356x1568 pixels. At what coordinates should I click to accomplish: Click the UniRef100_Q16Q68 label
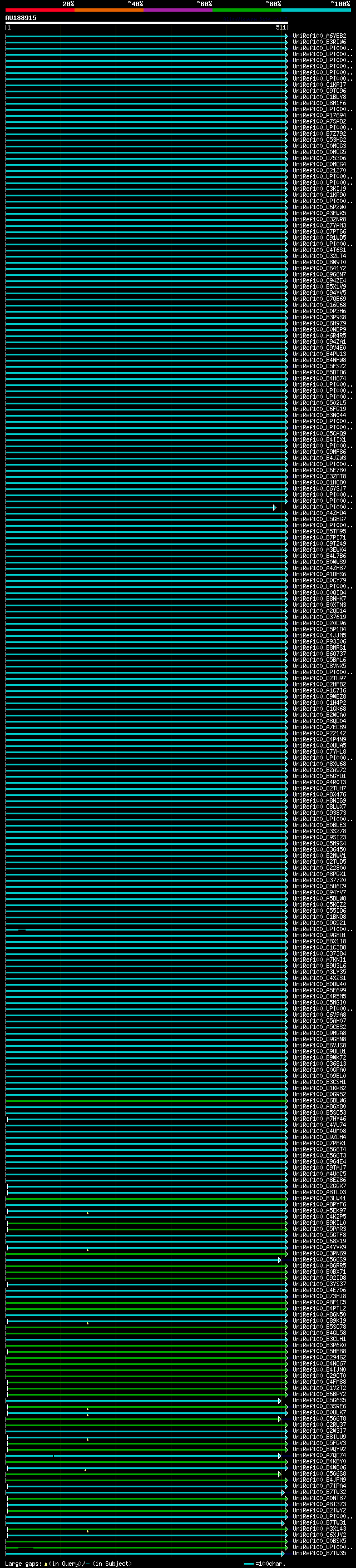tap(319, 305)
